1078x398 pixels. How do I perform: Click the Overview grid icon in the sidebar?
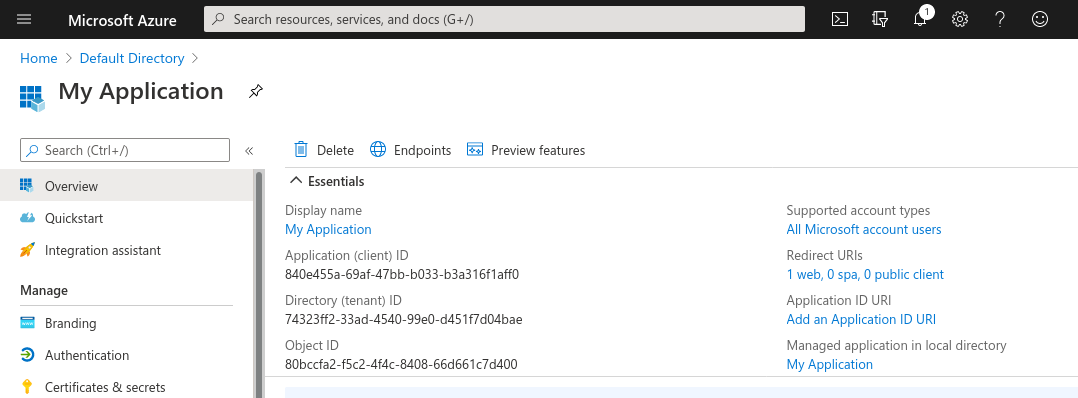(x=27, y=186)
